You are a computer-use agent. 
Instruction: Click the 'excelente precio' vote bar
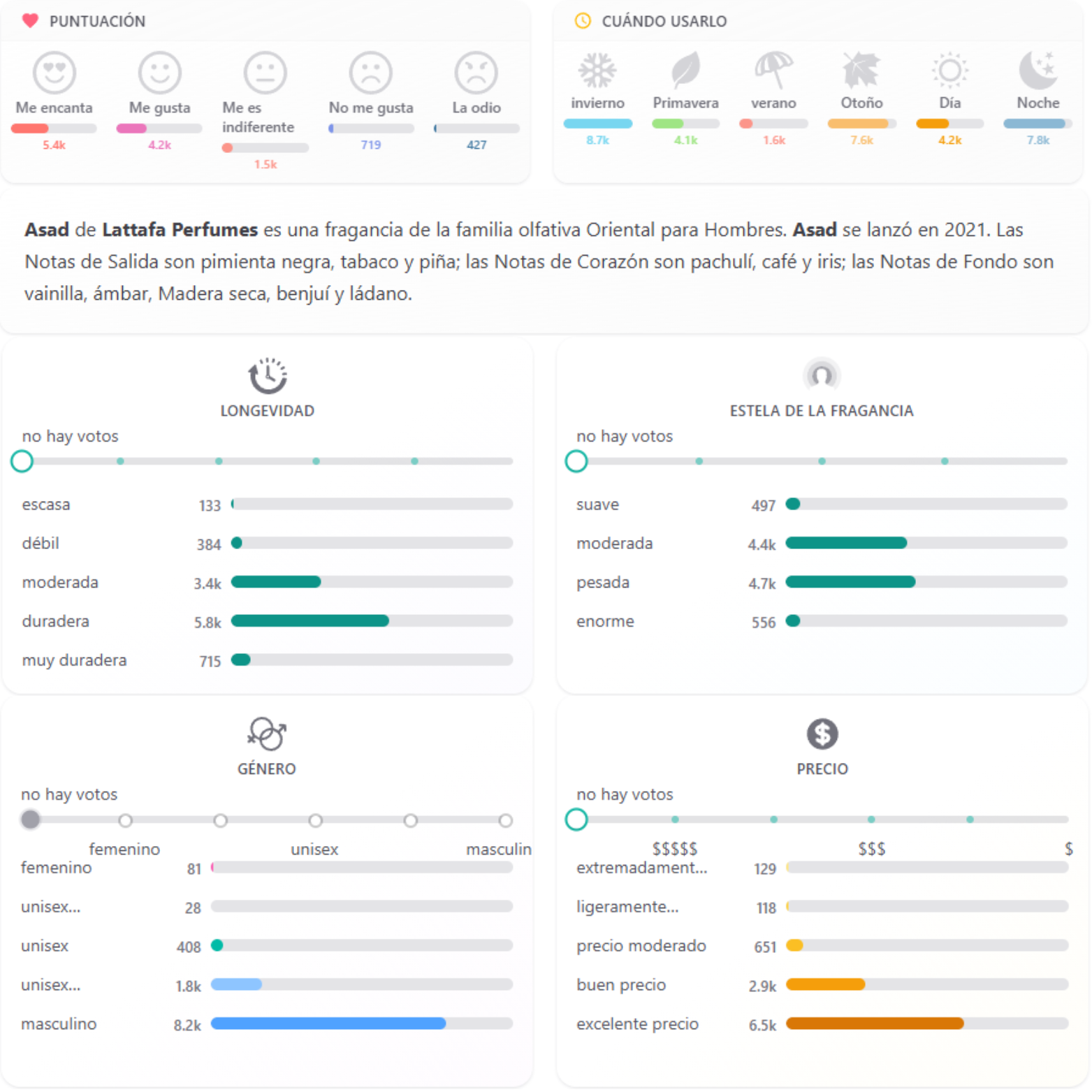tap(926, 1024)
